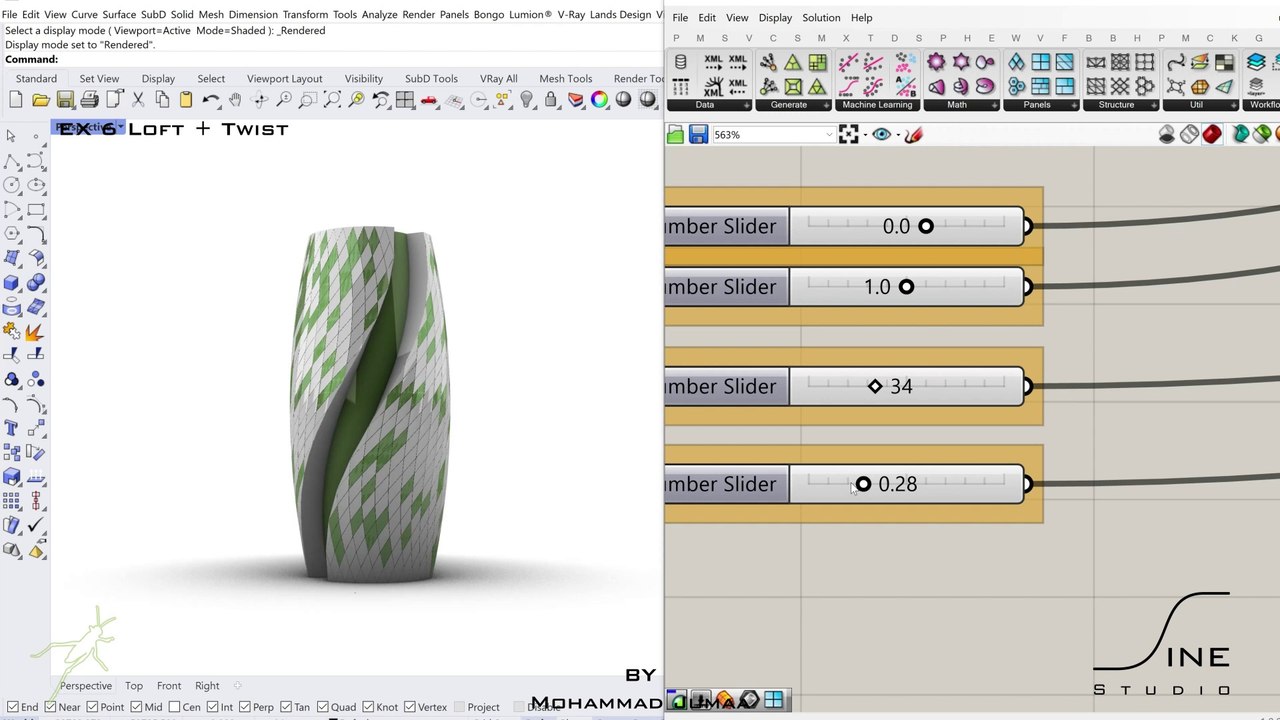This screenshot has height=720, width=1280.
Task: Open a file with the folder icon in Rhino
Action: pos(41,100)
